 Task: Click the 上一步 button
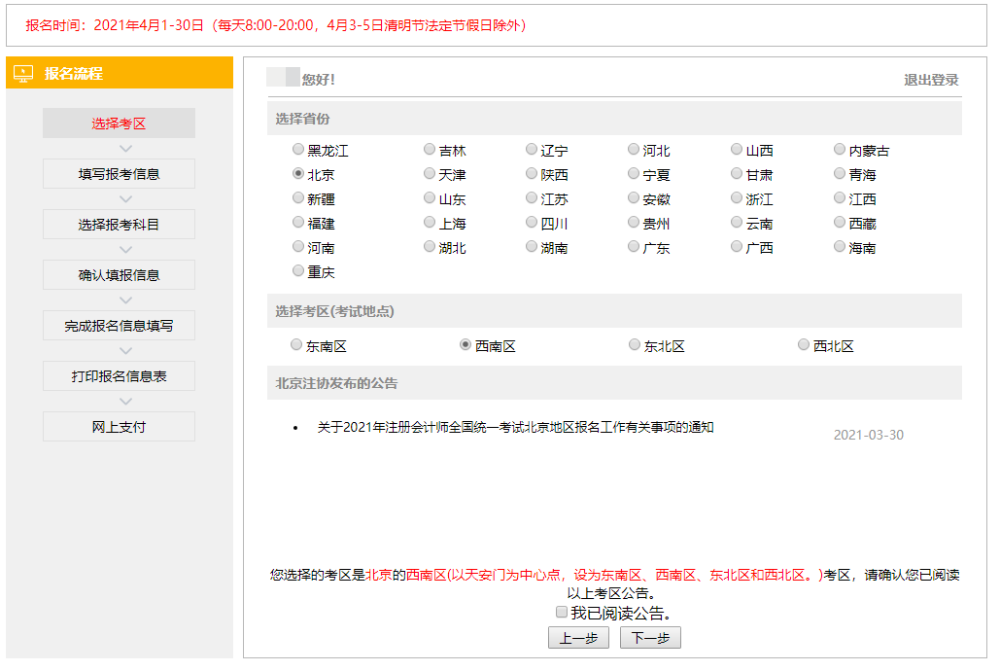tap(578, 638)
